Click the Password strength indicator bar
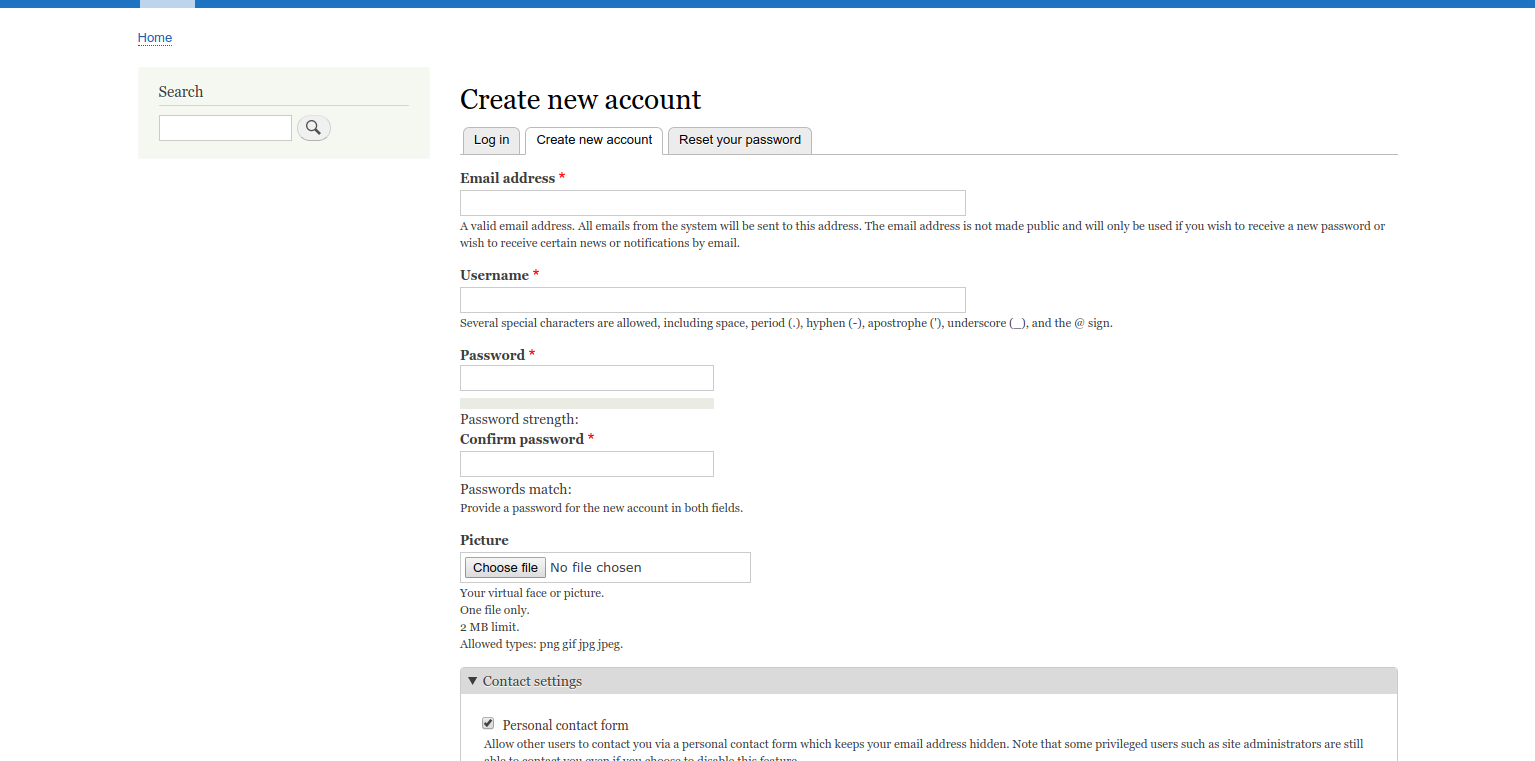 coord(586,403)
